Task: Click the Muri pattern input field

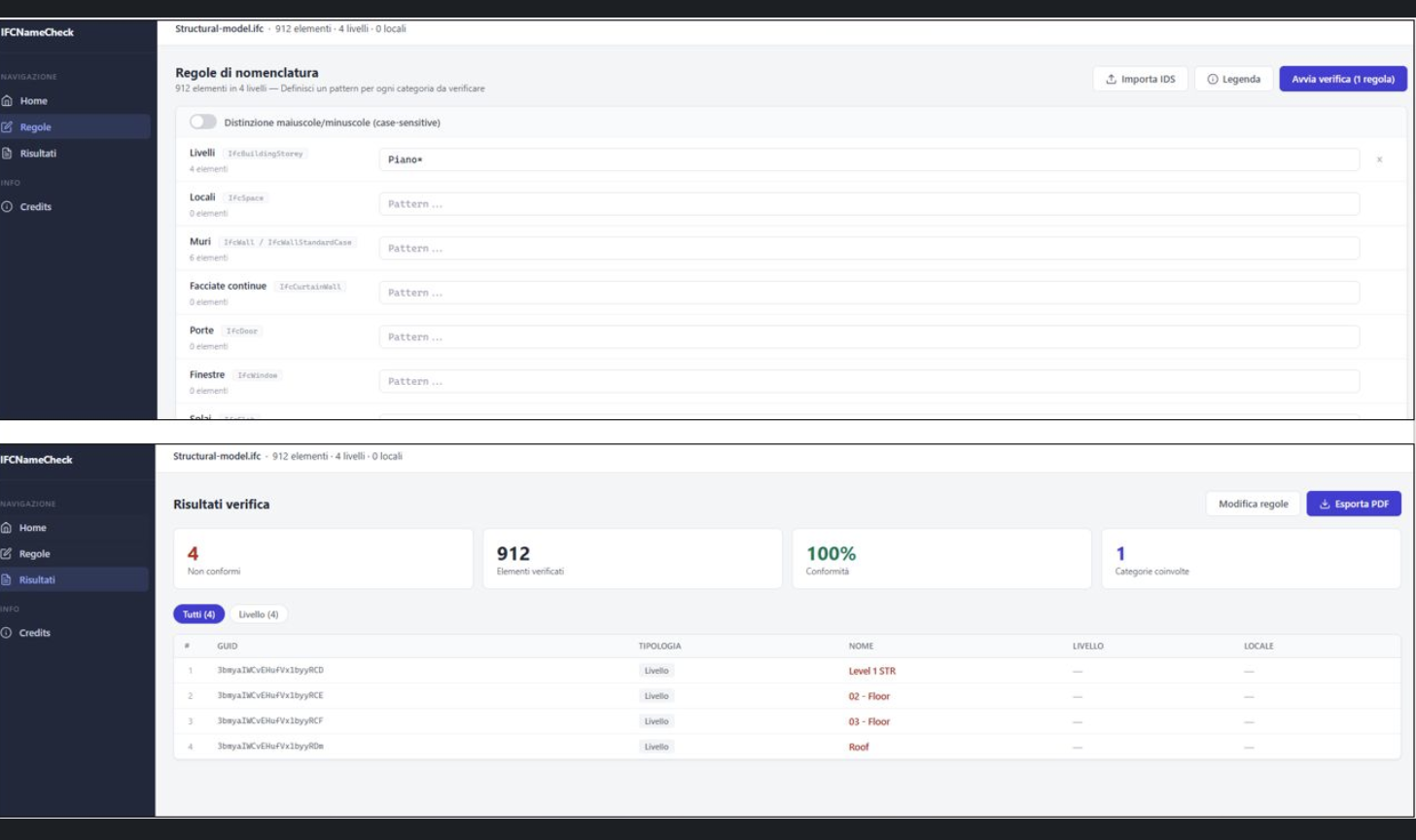Action: click(869, 248)
